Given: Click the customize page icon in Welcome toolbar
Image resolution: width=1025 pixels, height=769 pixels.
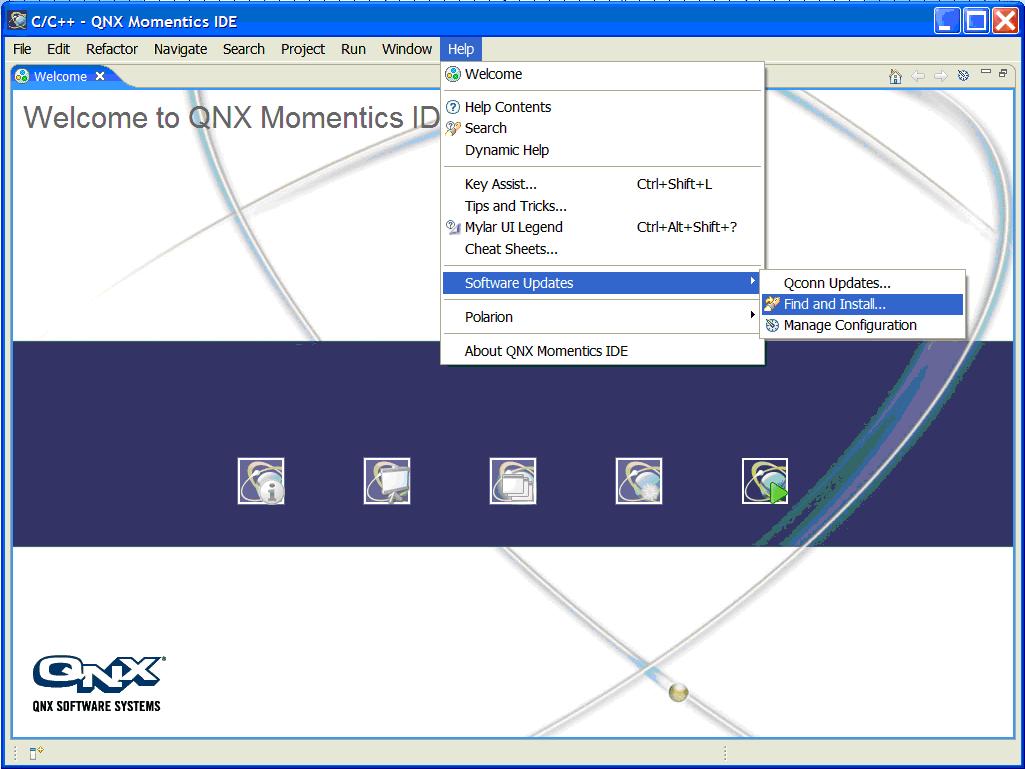Looking at the screenshot, I should [x=963, y=76].
